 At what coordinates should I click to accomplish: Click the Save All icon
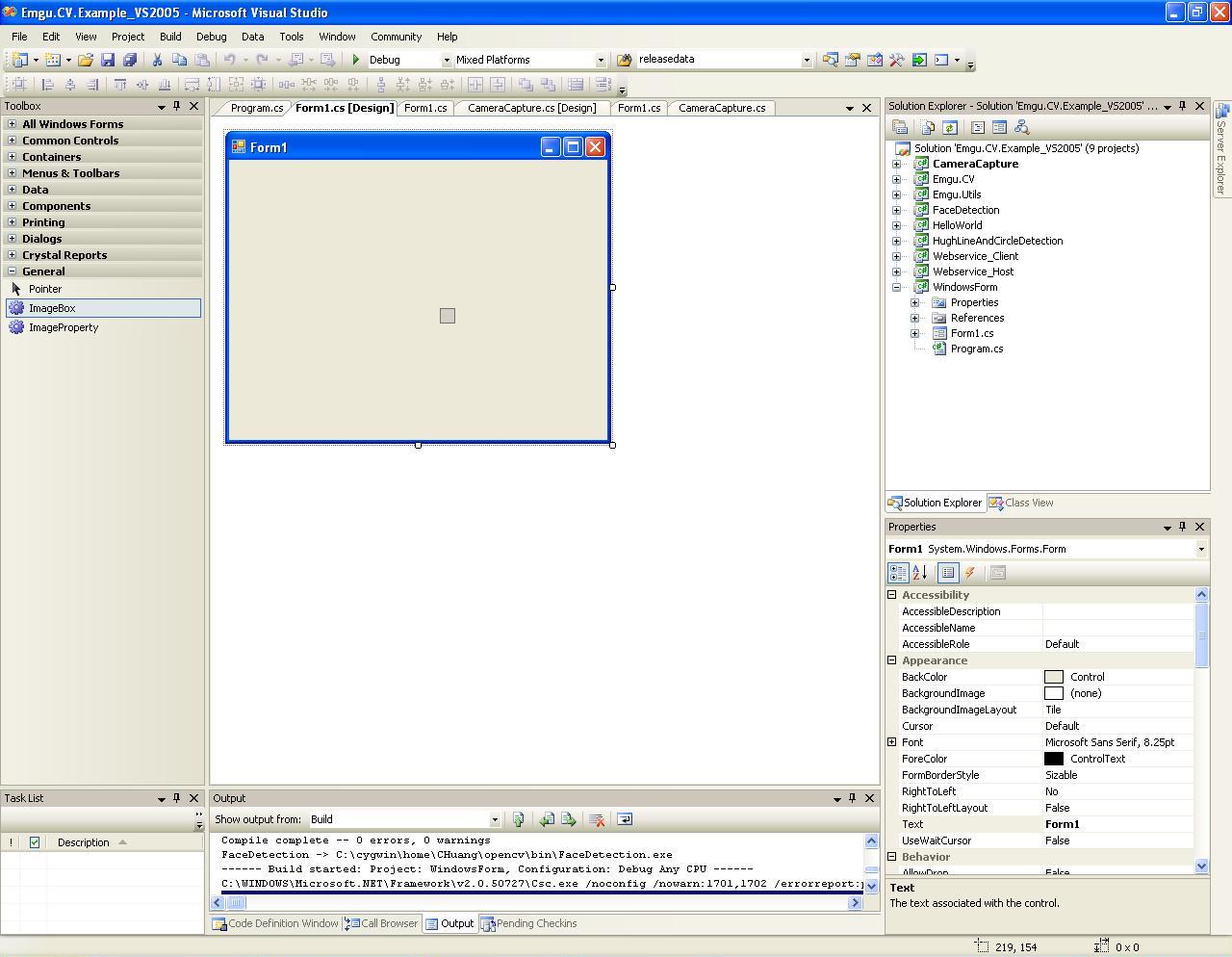tap(130, 60)
